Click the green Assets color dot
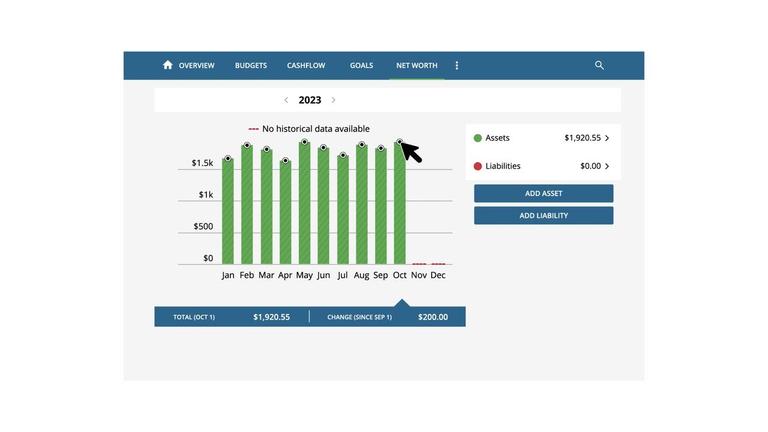 point(478,138)
